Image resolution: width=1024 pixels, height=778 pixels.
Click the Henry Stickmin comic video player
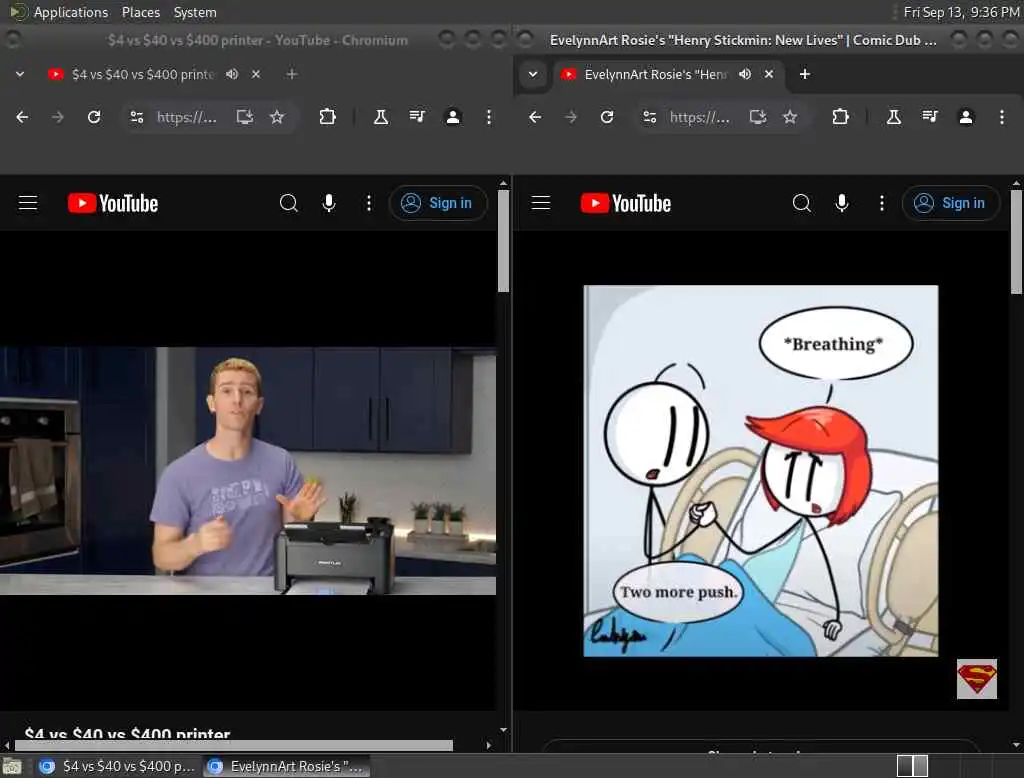click(x=761, y=470)
